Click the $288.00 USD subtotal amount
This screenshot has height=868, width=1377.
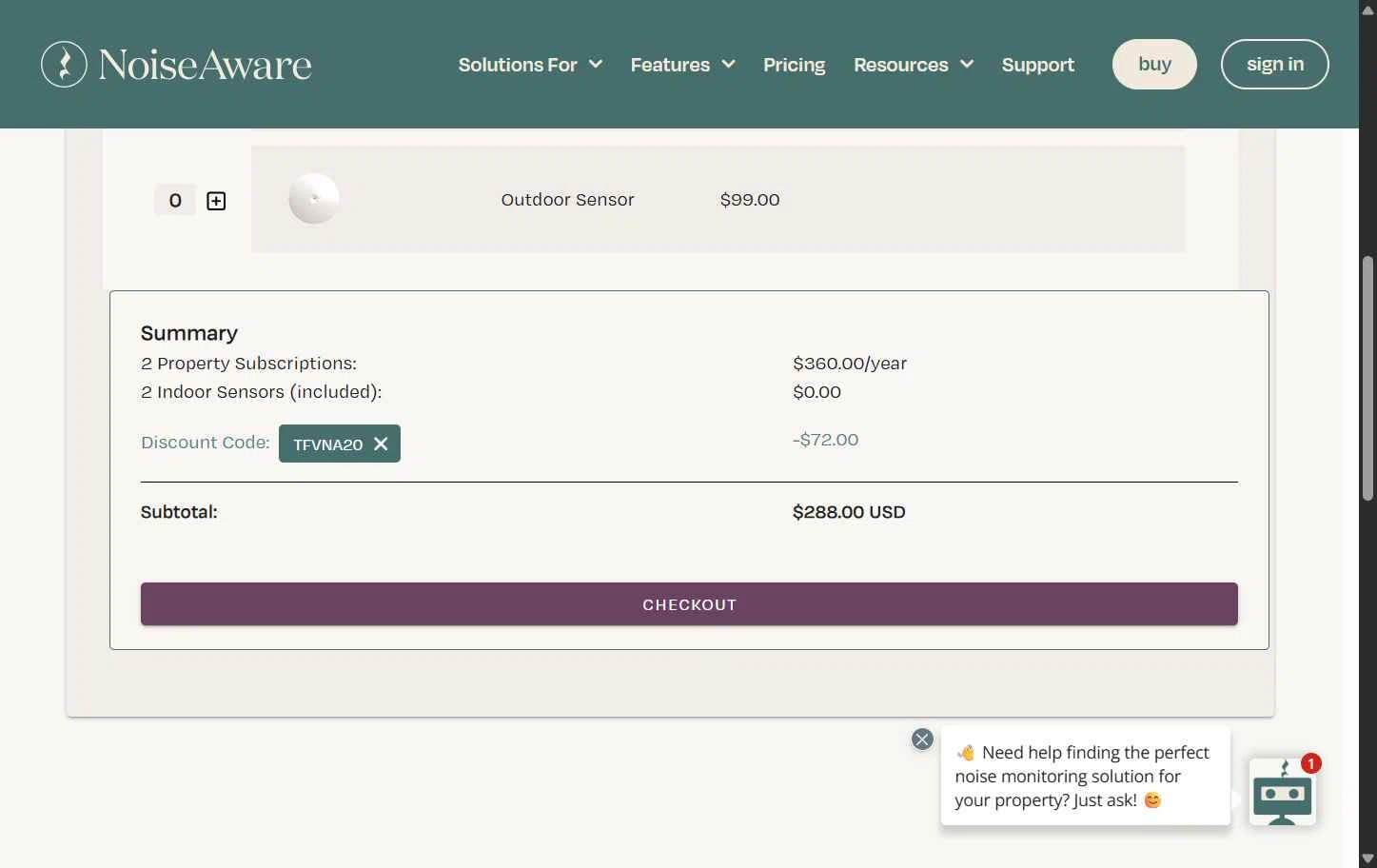849,512
